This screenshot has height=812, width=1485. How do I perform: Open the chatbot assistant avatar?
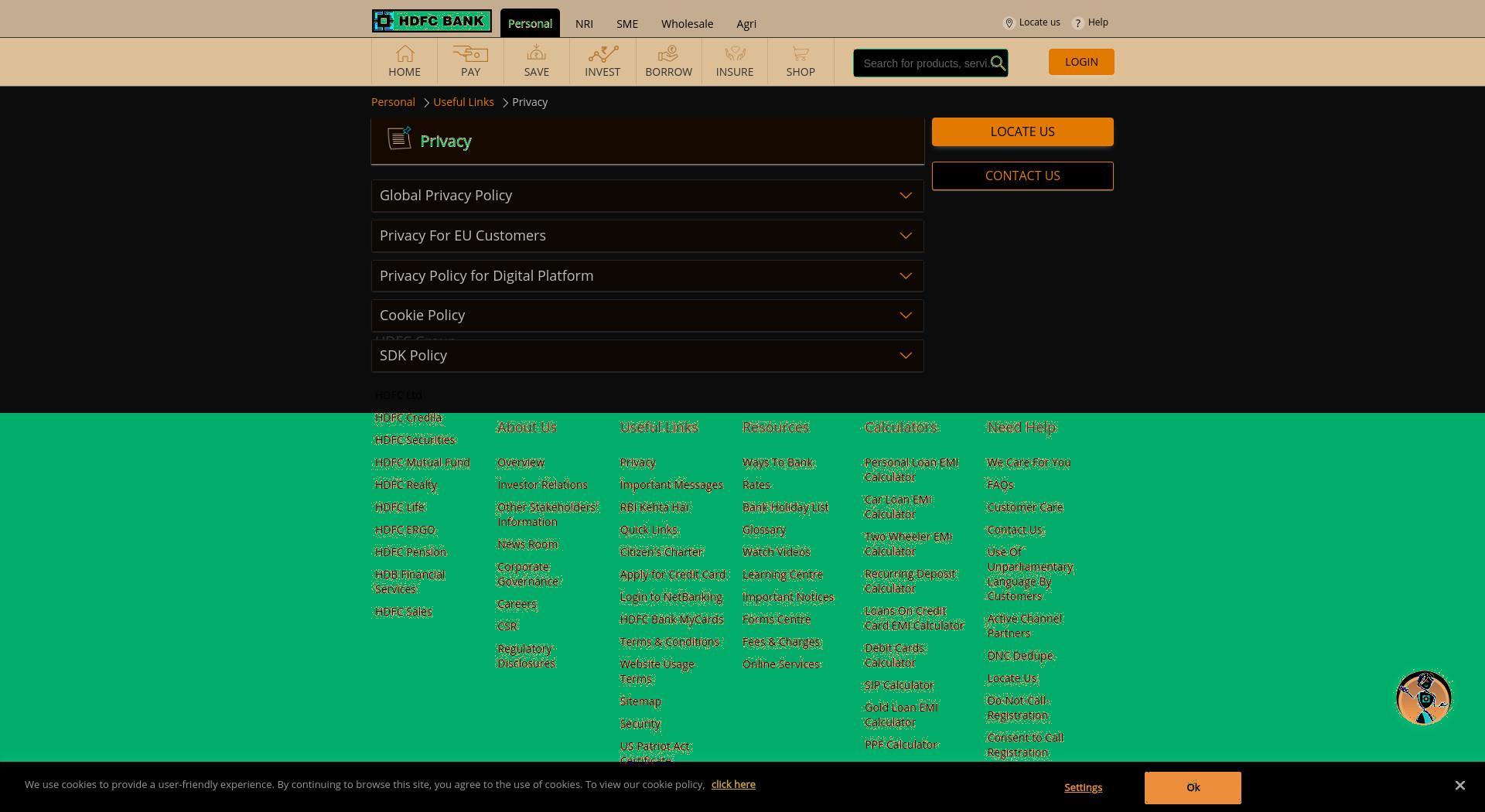point(1423,698)
